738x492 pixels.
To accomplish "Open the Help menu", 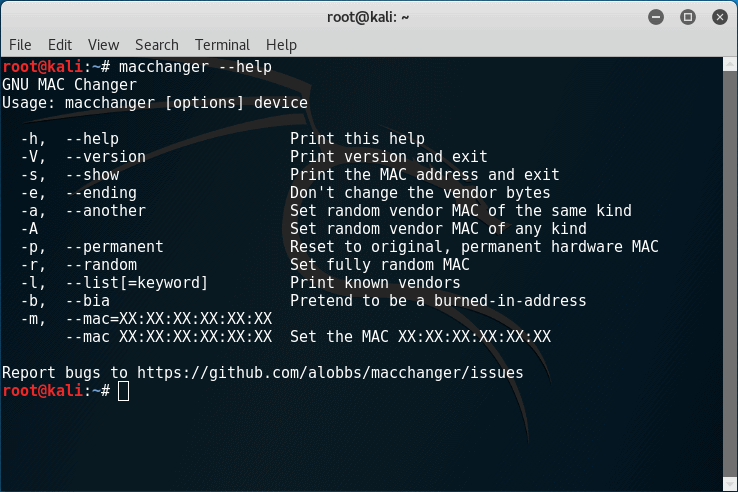I will 281,45.
